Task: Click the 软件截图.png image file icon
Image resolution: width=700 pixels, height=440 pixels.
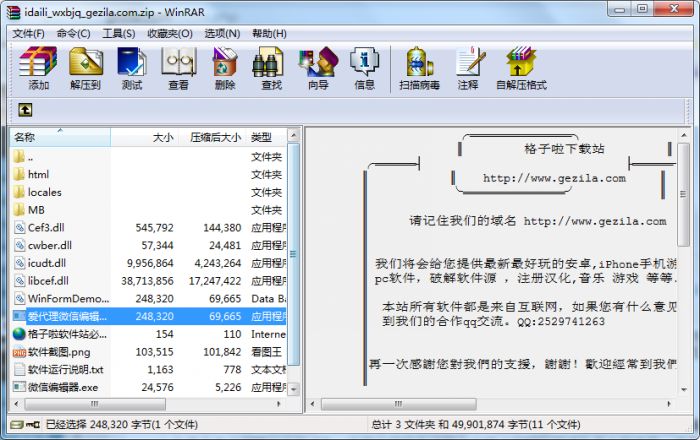Action: pyautogui.click(x=19, y=352)
